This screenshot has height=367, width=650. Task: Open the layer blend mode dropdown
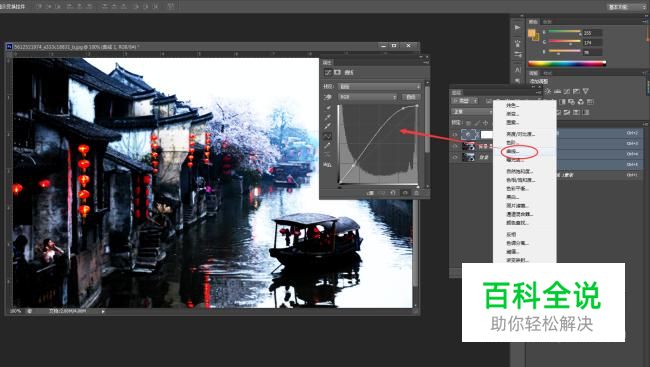click(472, 112)
